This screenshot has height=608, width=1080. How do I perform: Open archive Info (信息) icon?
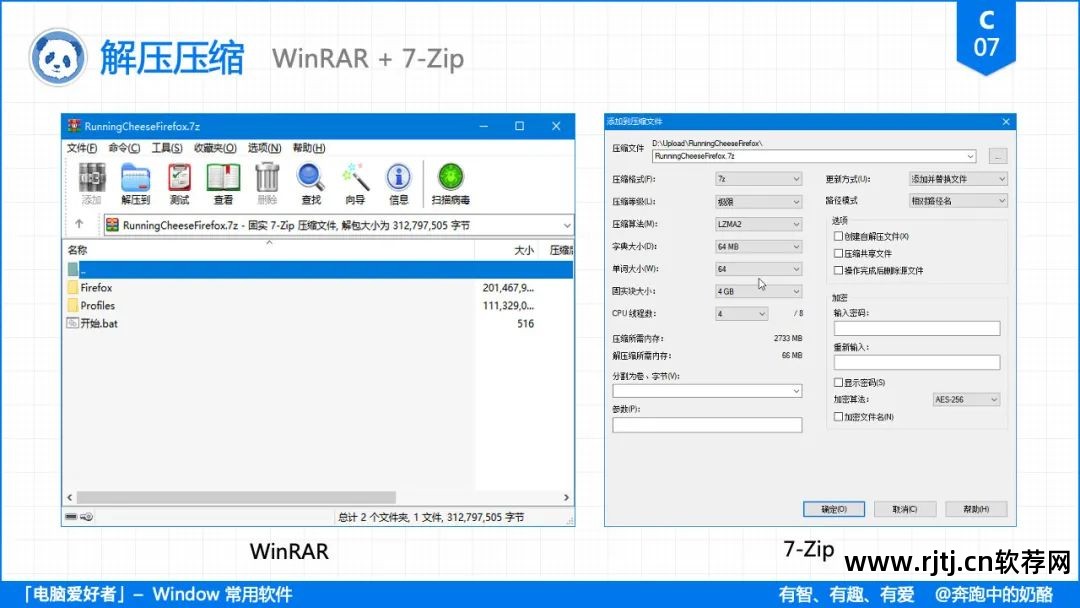[399, 185]
